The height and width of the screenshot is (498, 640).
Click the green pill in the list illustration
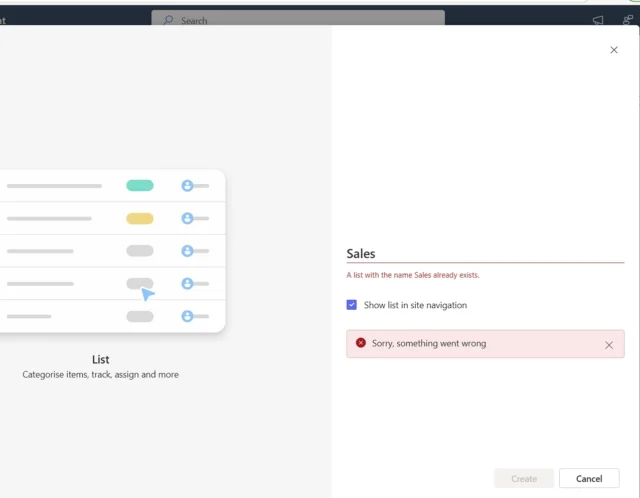coord(140,186)
